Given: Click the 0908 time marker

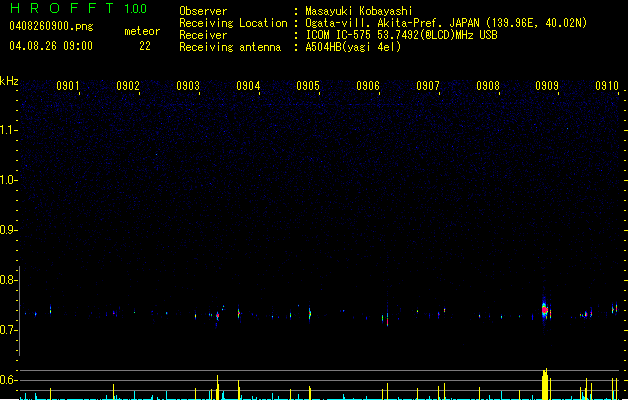Looking at the screenshot, I should (x=488, y=86).
